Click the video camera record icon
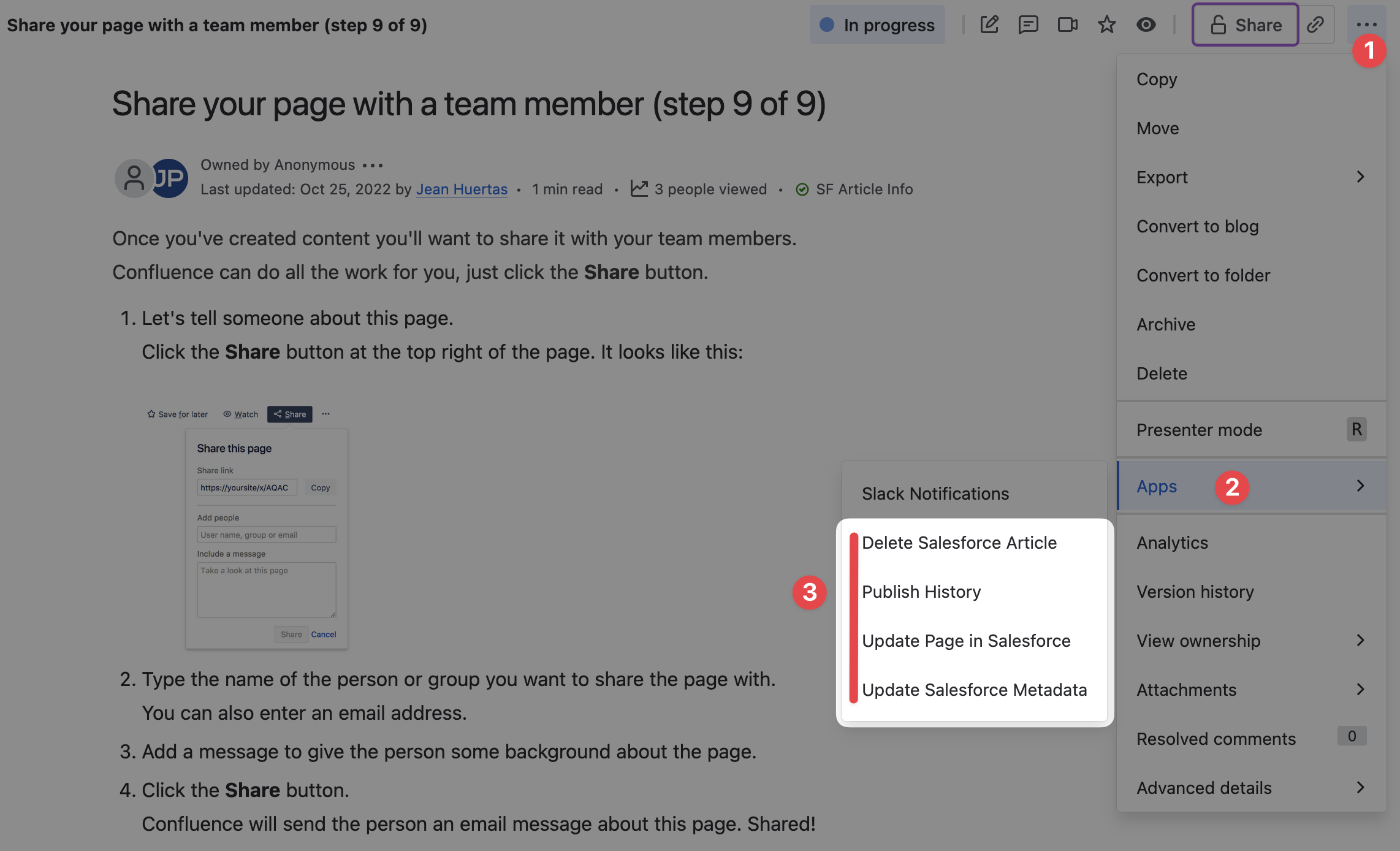The image size is (1400, 851). [x=1067, y=25]
